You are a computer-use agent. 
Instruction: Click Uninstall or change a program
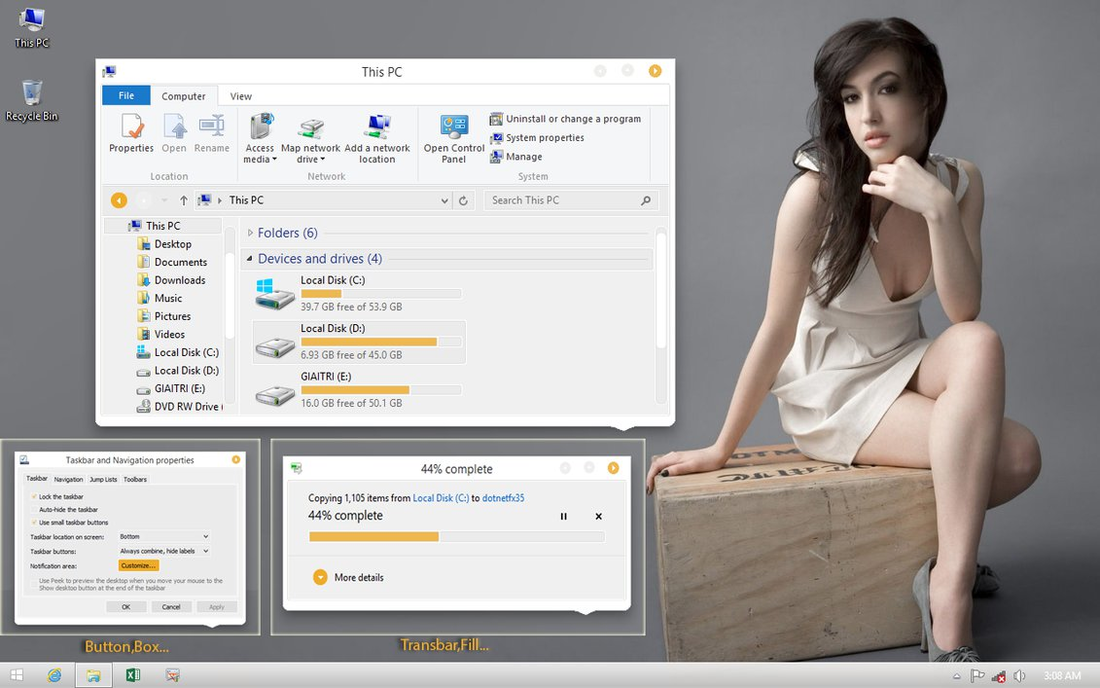click(565, 119)
